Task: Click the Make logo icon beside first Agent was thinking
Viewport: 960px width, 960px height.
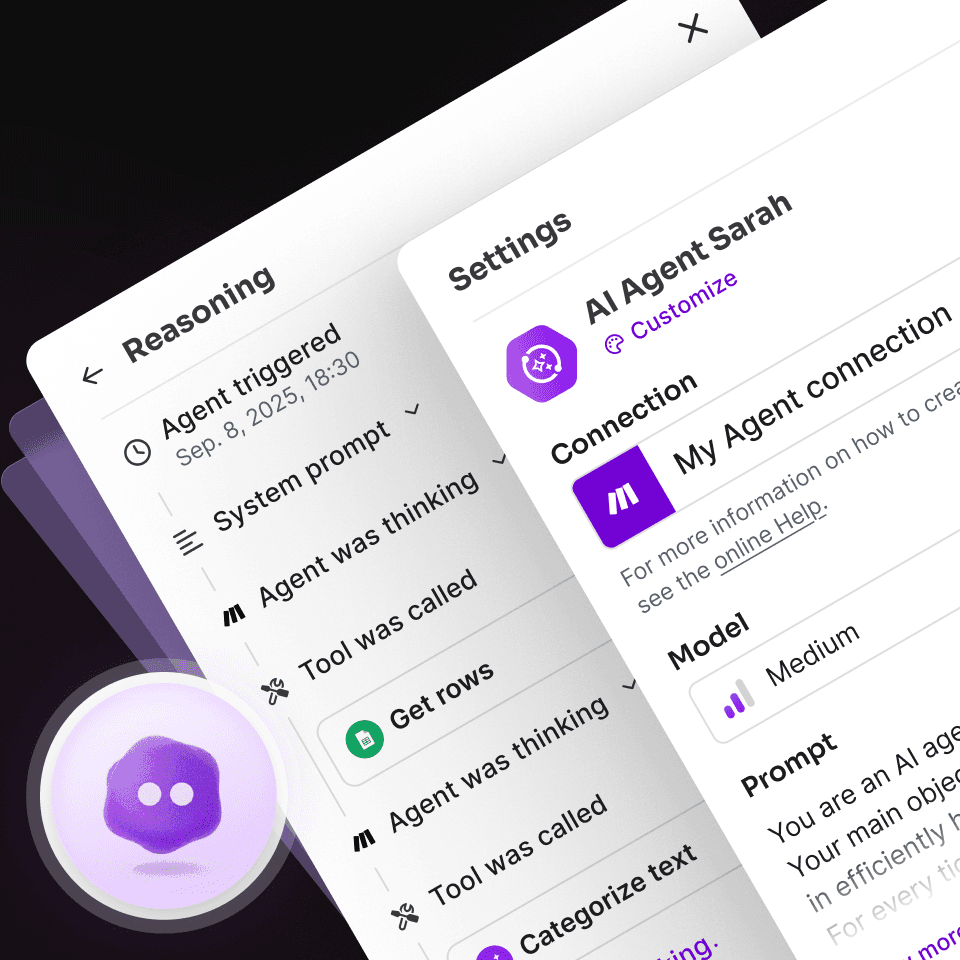Action: point(234,615)
